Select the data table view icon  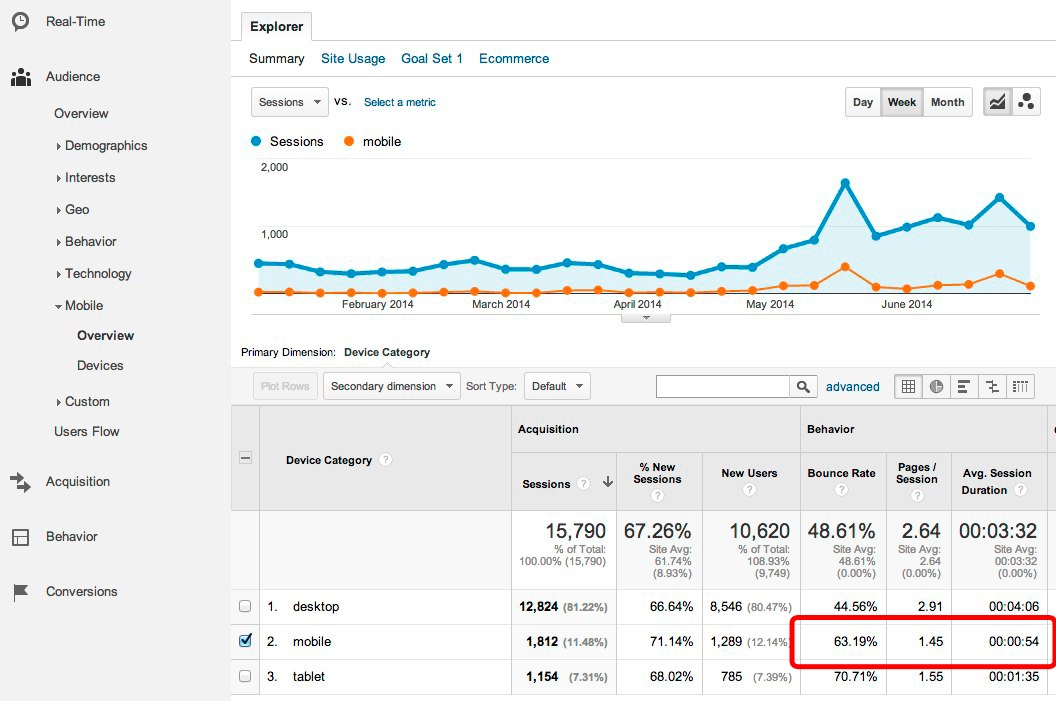[908, 386]
